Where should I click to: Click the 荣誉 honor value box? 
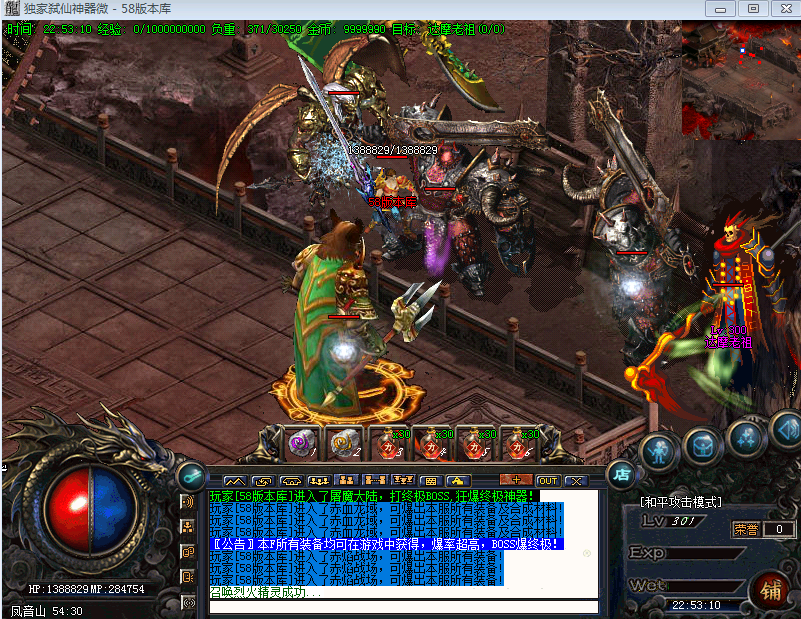(778, 529)
